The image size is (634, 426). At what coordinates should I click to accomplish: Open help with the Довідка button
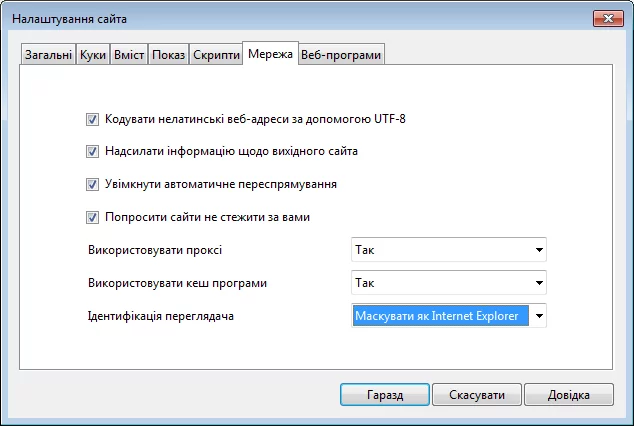[x=568, y=395]
